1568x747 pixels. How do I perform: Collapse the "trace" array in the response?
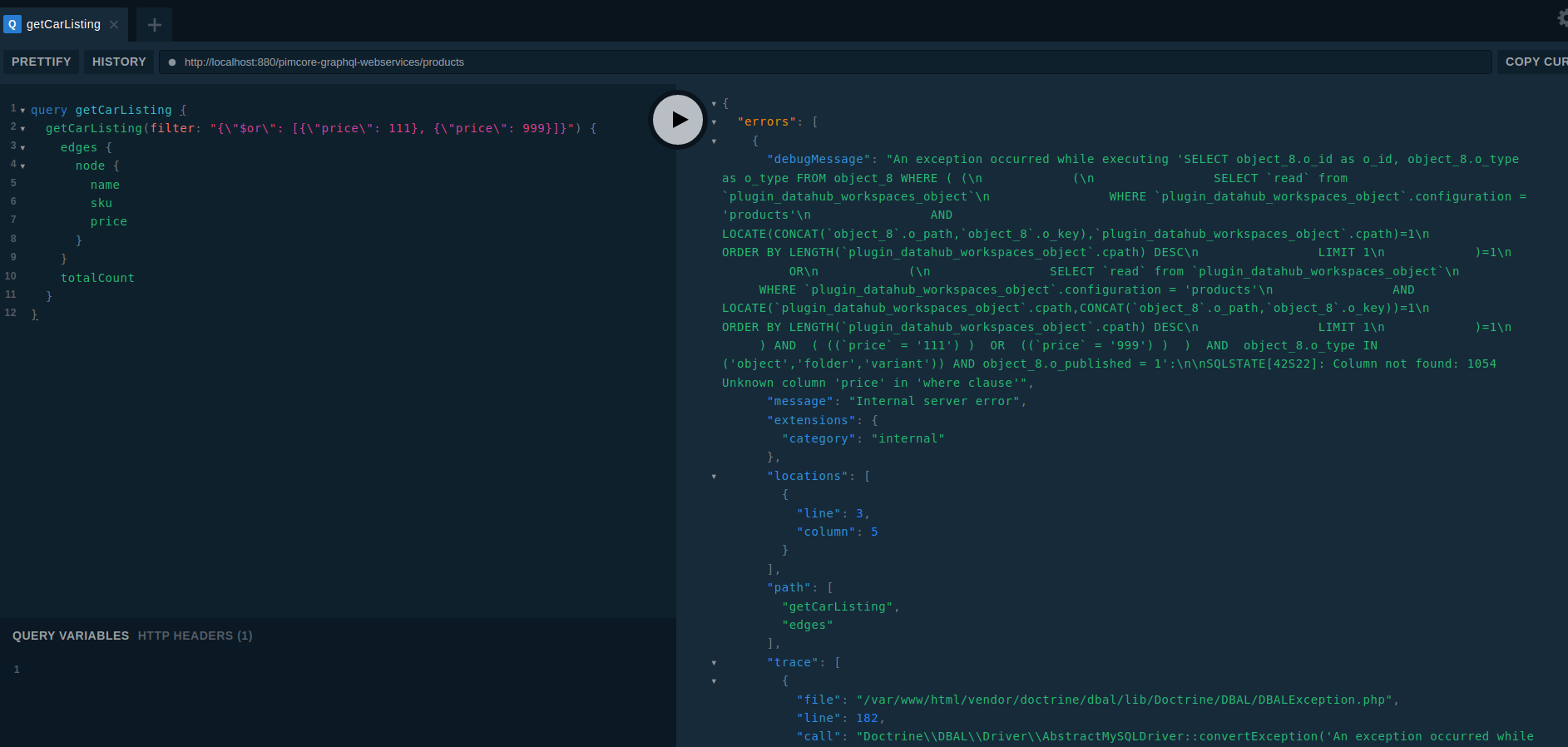coord(714,663)
